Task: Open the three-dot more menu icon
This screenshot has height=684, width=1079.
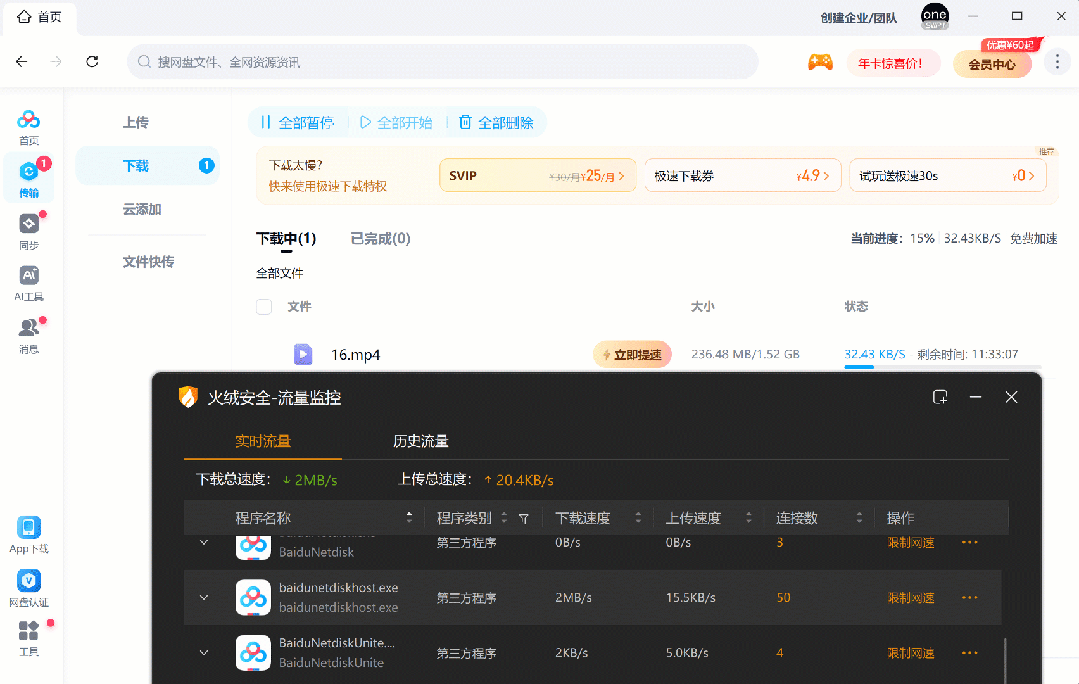Action: (x=1057, y=62)
